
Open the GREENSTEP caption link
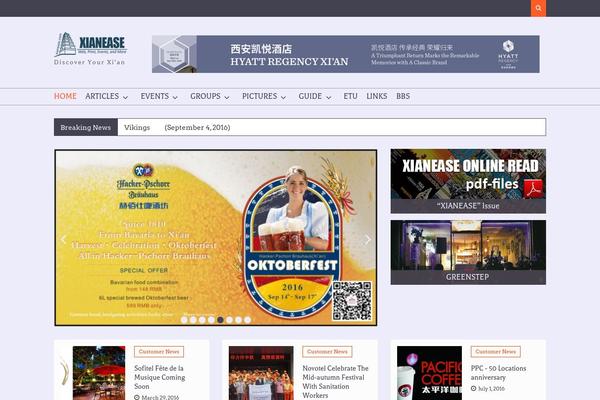tap(467, 277)
